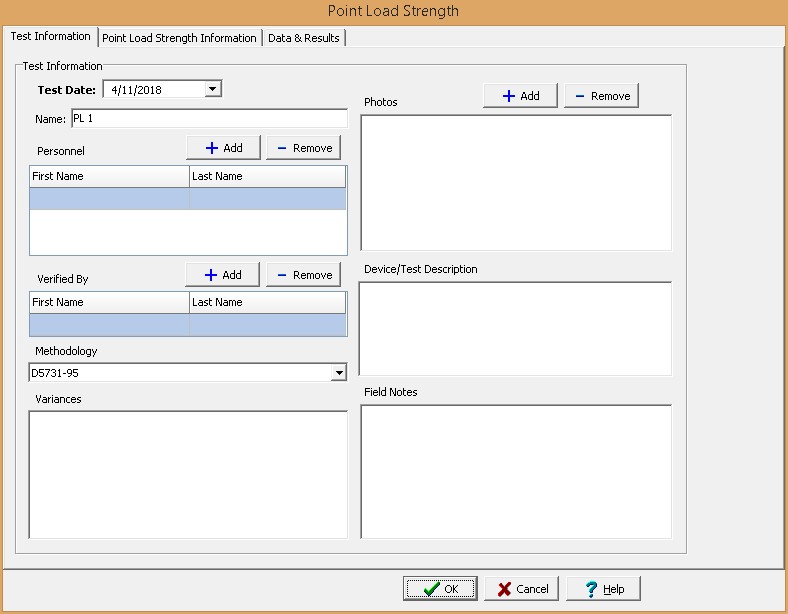Image resolution: width=788 pixels, height=614 pixels.
Task: Confirm with the OK checkmark button
Action: [440, 589]
